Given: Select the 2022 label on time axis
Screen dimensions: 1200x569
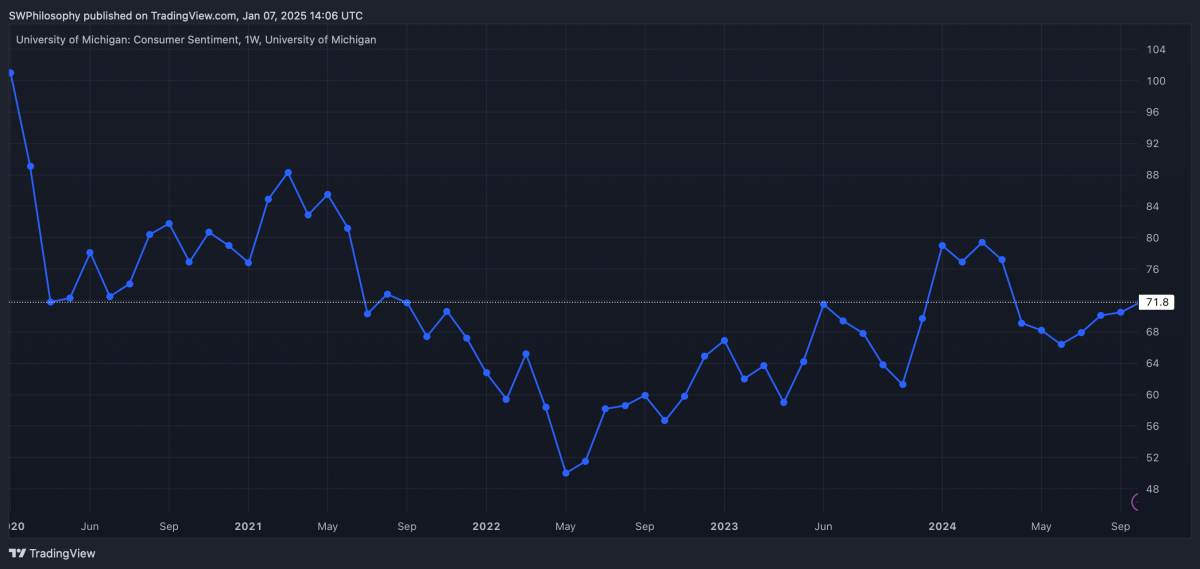Looking at the screenshot, I should (x=486, y=526).
